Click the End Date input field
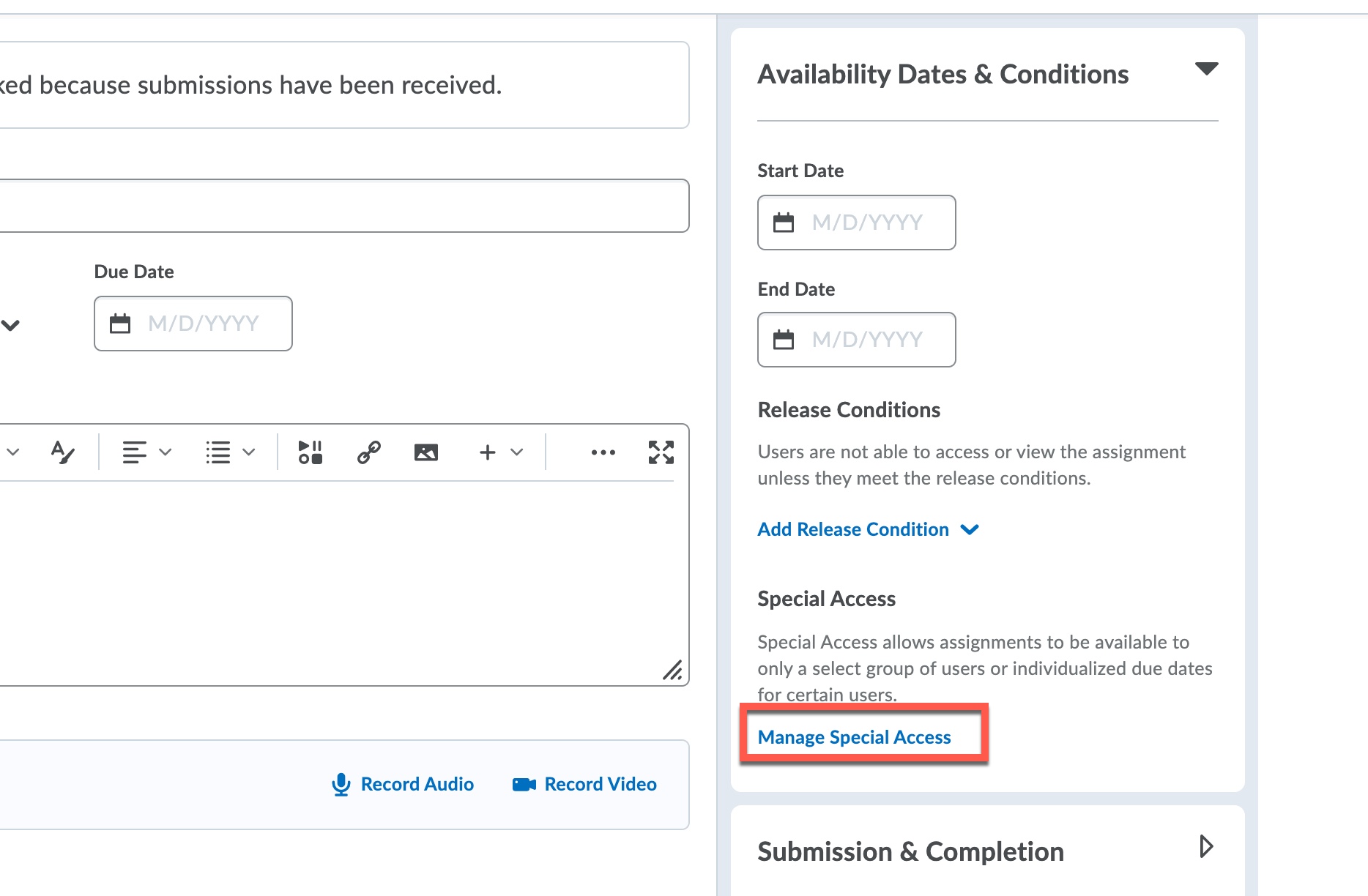 [x=857, y=340]
